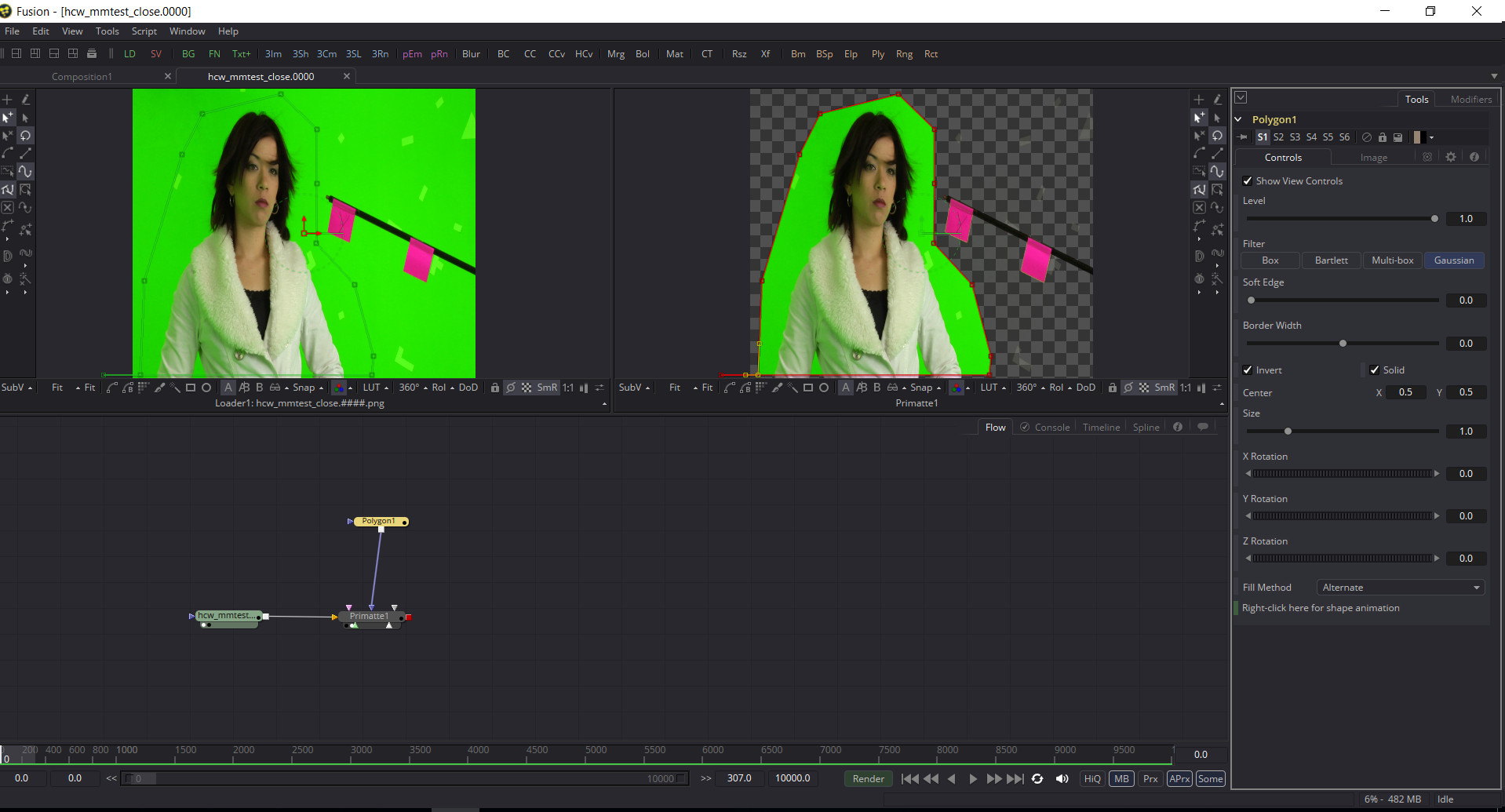This screenshot has width=1505, height=812.
Task: Select the Box filter option
Action: [1270, 260]
